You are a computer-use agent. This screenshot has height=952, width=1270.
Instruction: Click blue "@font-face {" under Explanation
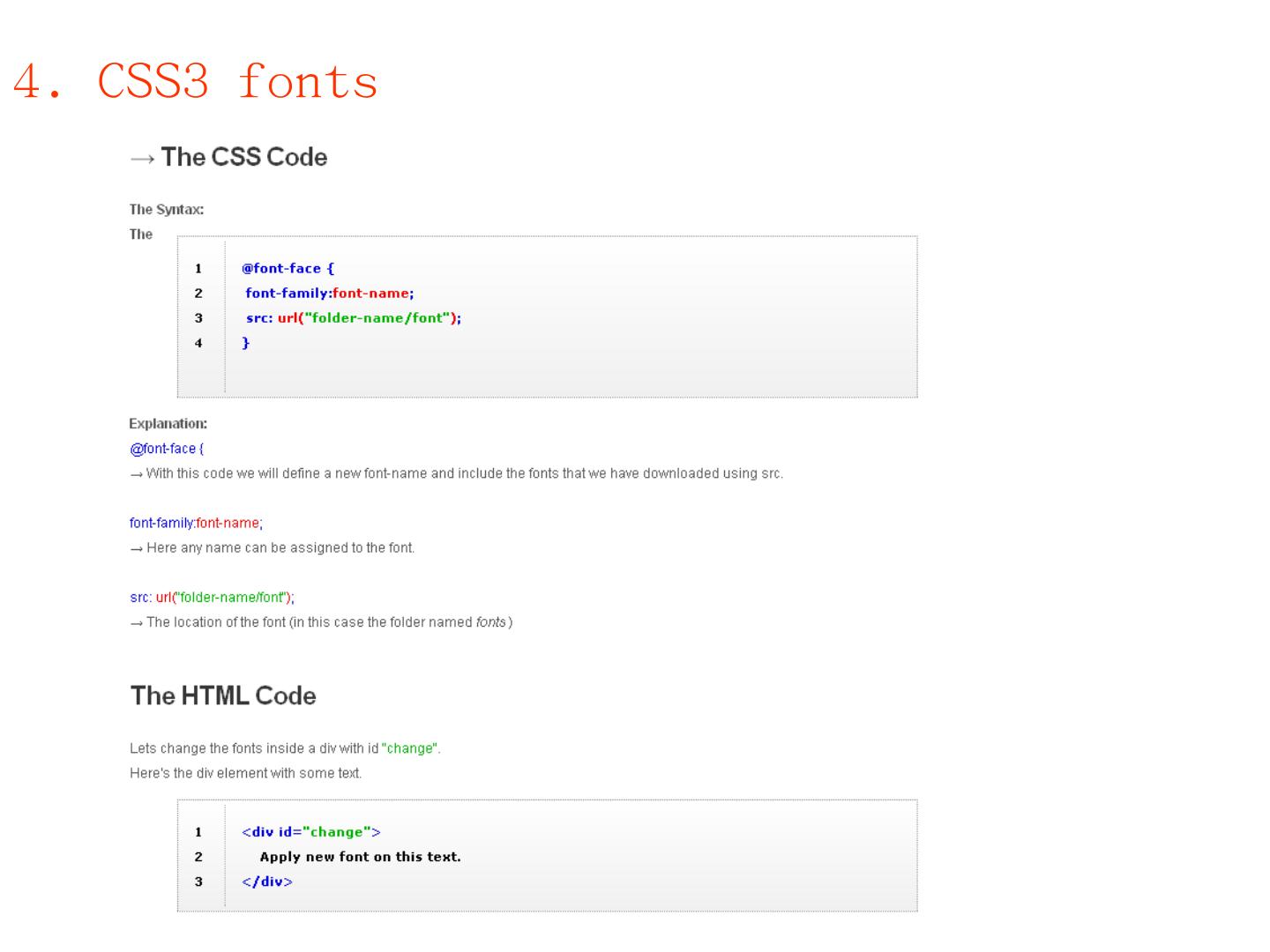[x=167, y=449]
